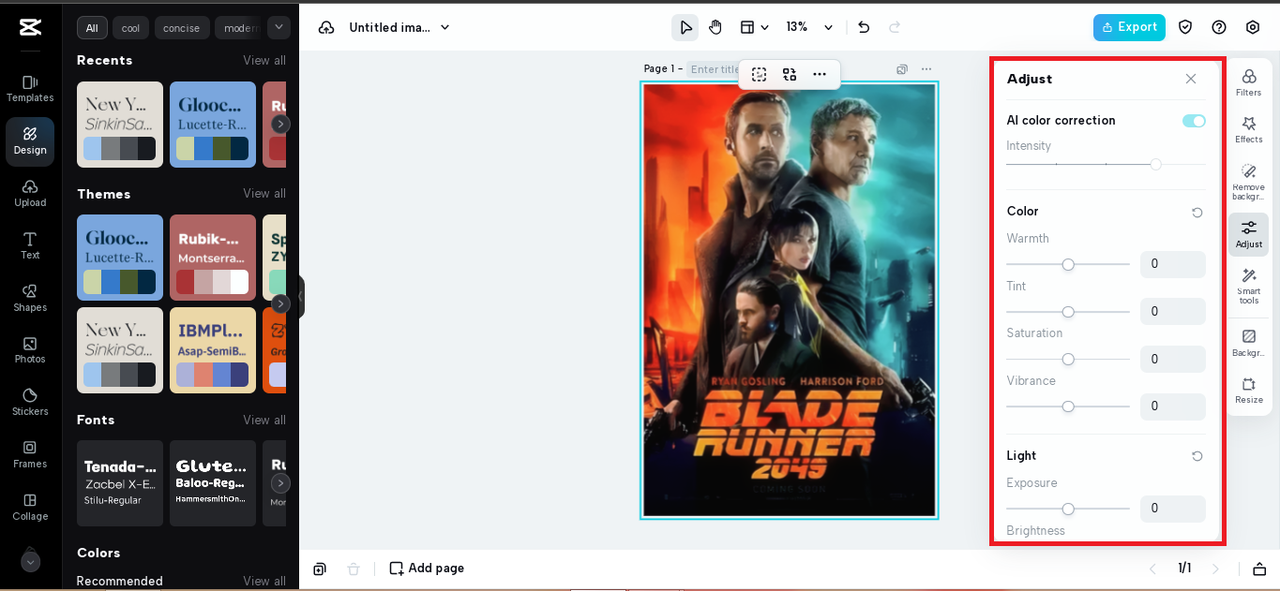Show more Fonts with the arrow
This screenshot has width=1280, height=591.
point(281,483)
